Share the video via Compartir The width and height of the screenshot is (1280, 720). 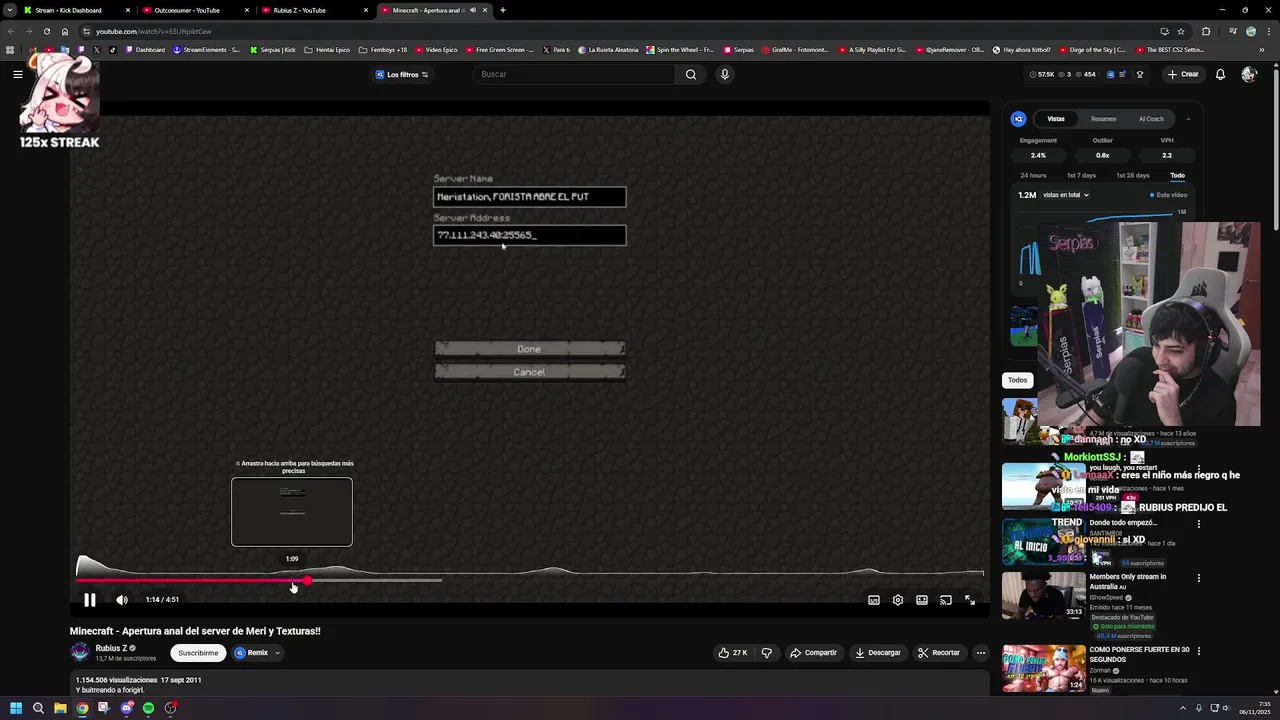pyautogui.click(x=813, y=653)
